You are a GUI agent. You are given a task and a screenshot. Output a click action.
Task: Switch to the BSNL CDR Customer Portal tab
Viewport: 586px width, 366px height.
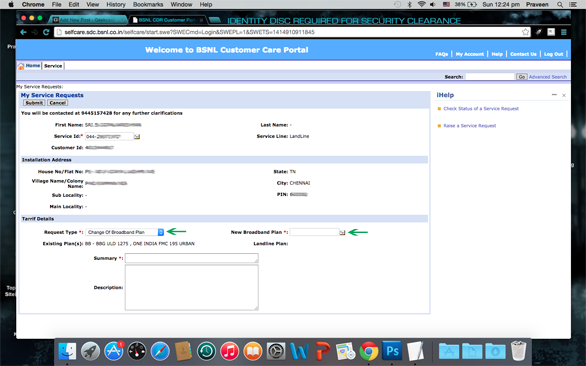167,20
